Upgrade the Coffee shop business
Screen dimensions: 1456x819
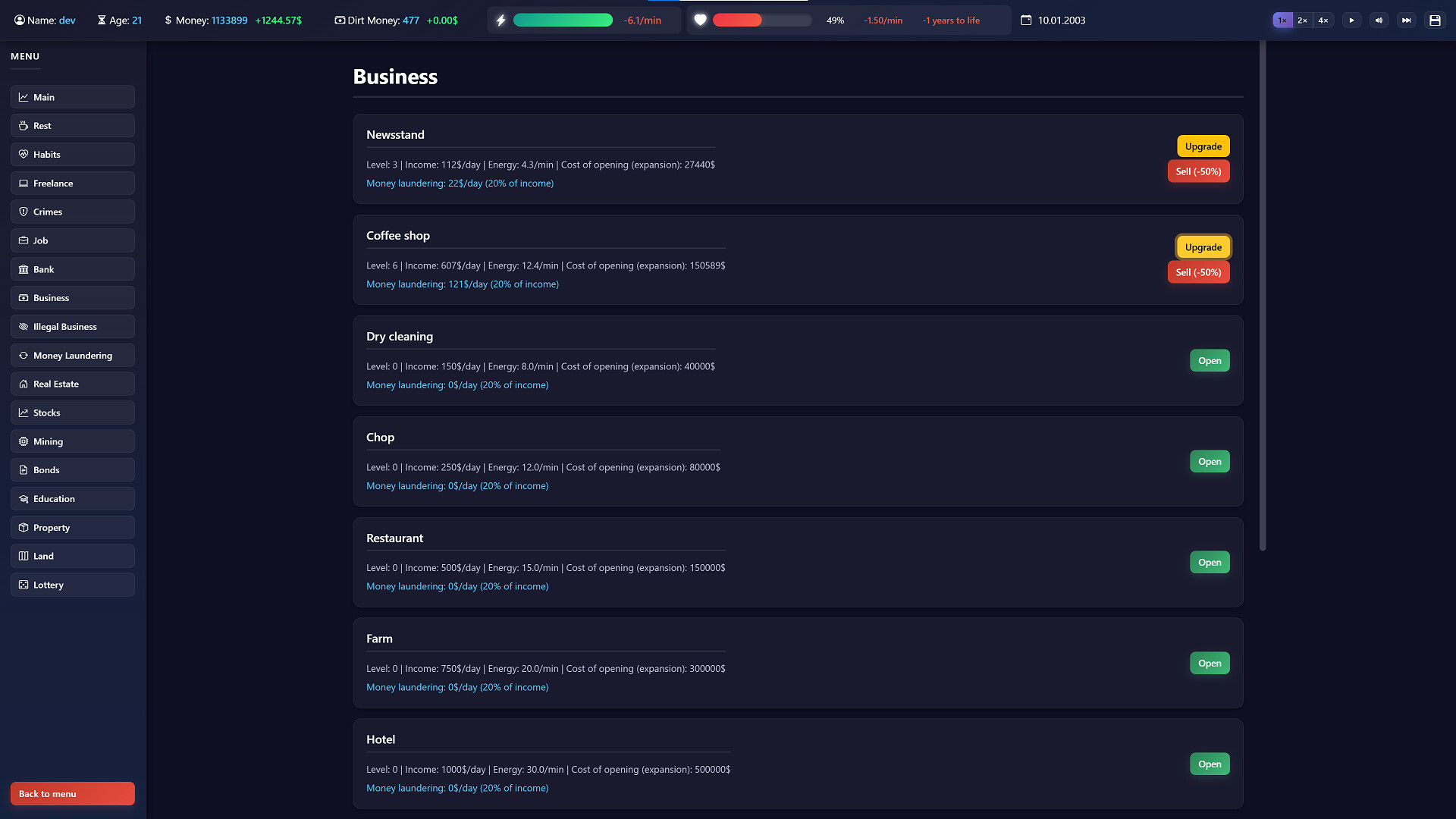tap(1203, 246)
